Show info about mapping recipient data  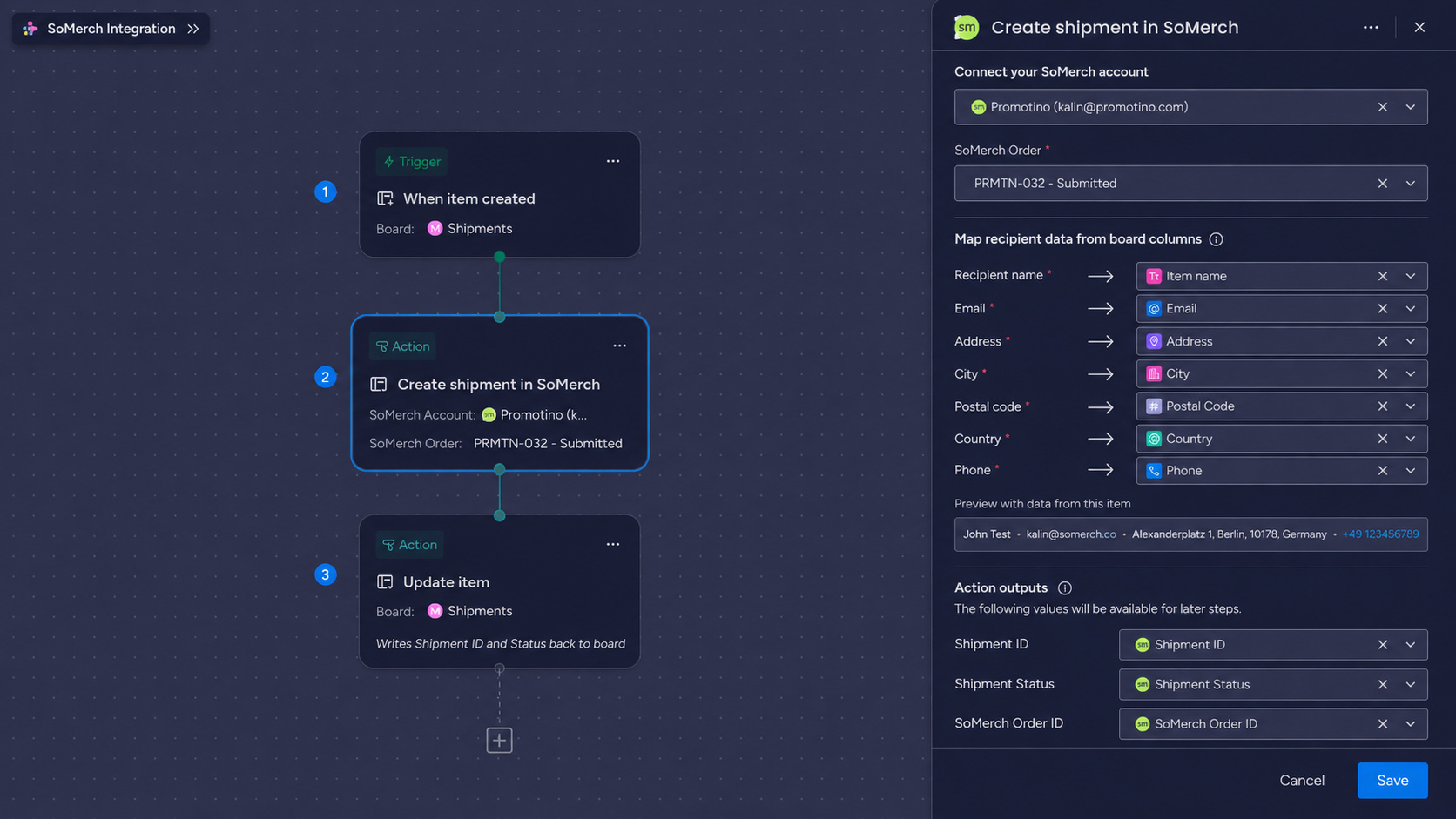[x=1217, y=239]
